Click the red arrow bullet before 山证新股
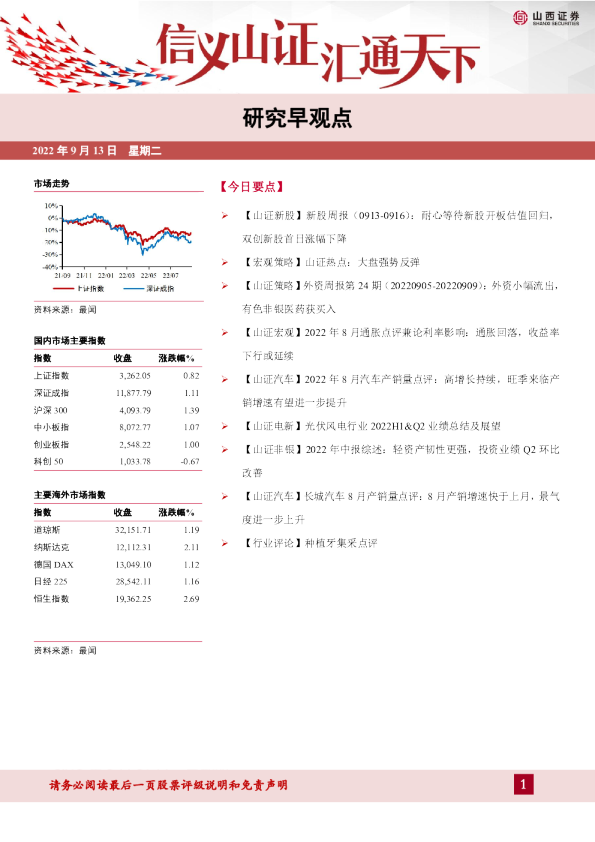 click(225, 216)
